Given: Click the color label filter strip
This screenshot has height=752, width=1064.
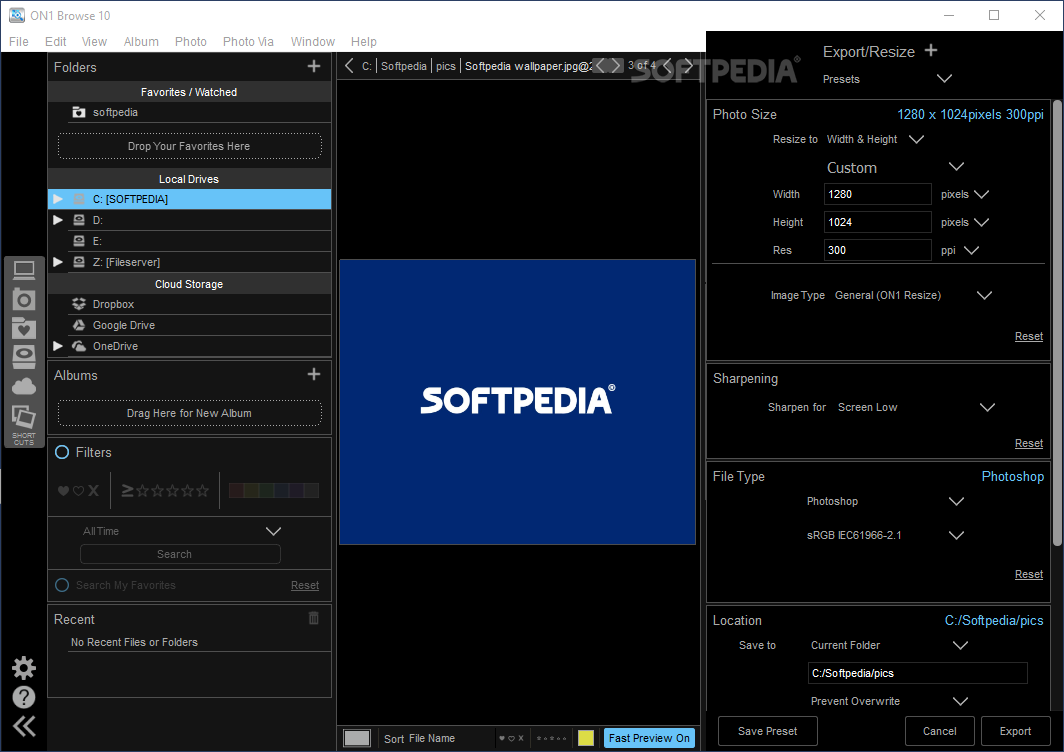Looking at the screenshot, I should (x=273, y=490).
